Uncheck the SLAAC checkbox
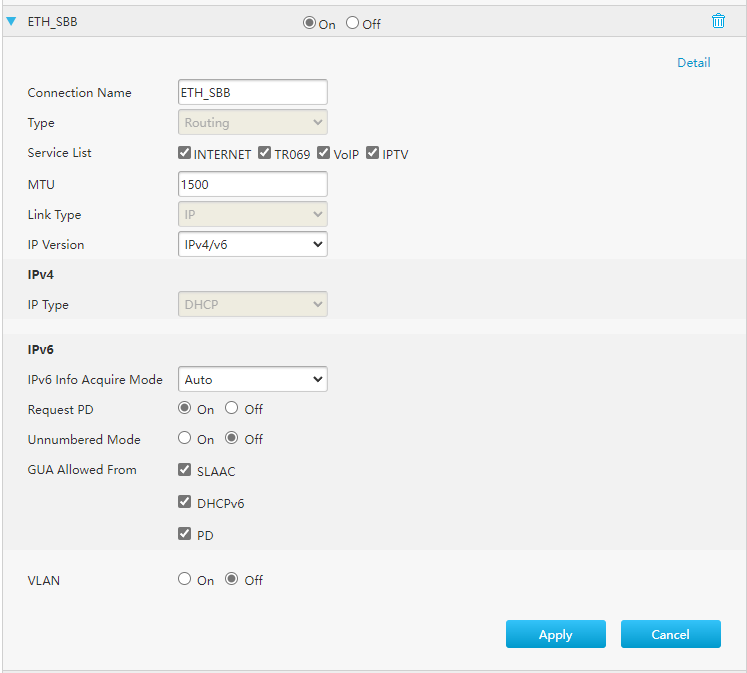 click(x=184, y=470)
